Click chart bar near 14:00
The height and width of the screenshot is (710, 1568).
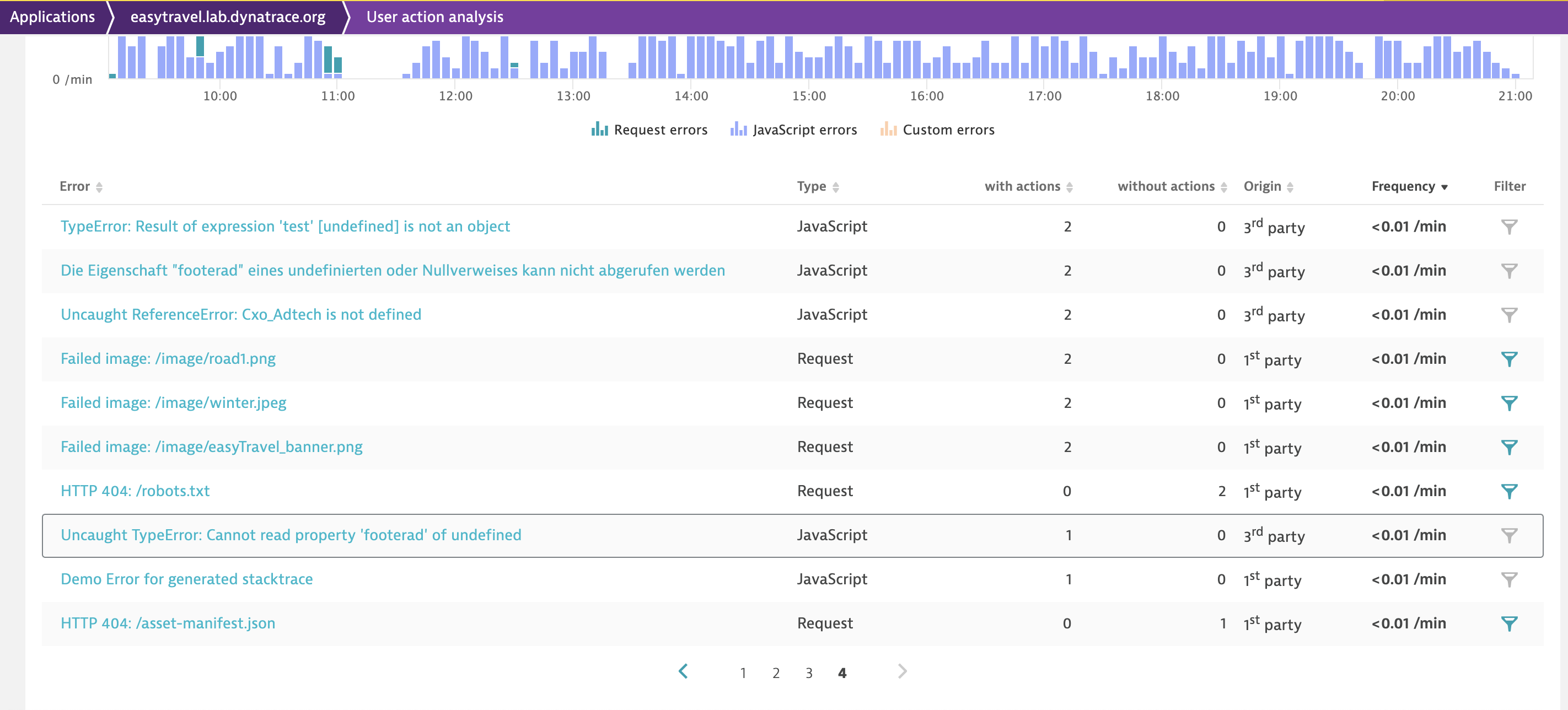point(691,58)
